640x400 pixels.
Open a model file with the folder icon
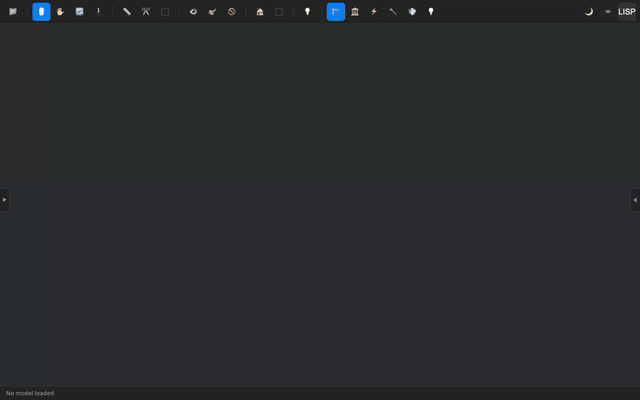[x=13, y=11]
